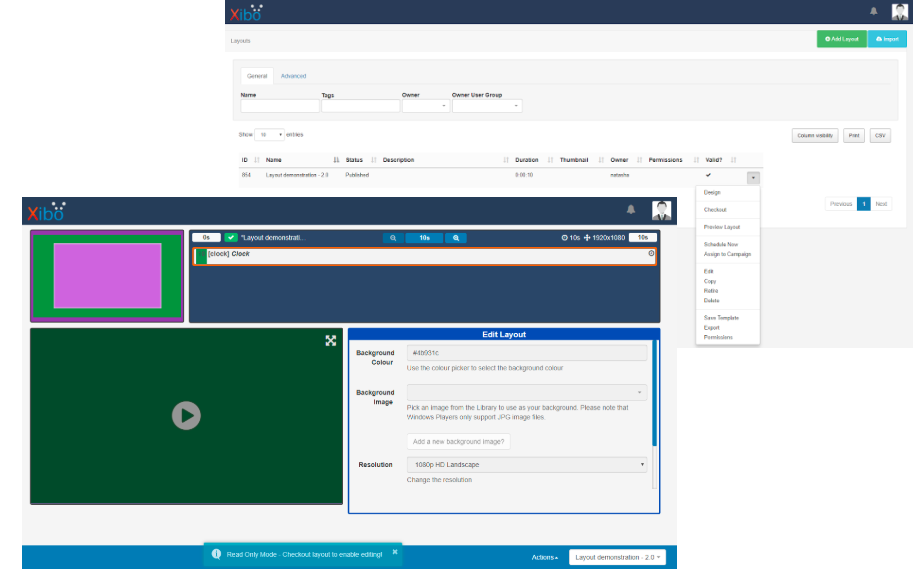Choose Retire from the row menu
The image size is (914, 571).
point(711,291)
